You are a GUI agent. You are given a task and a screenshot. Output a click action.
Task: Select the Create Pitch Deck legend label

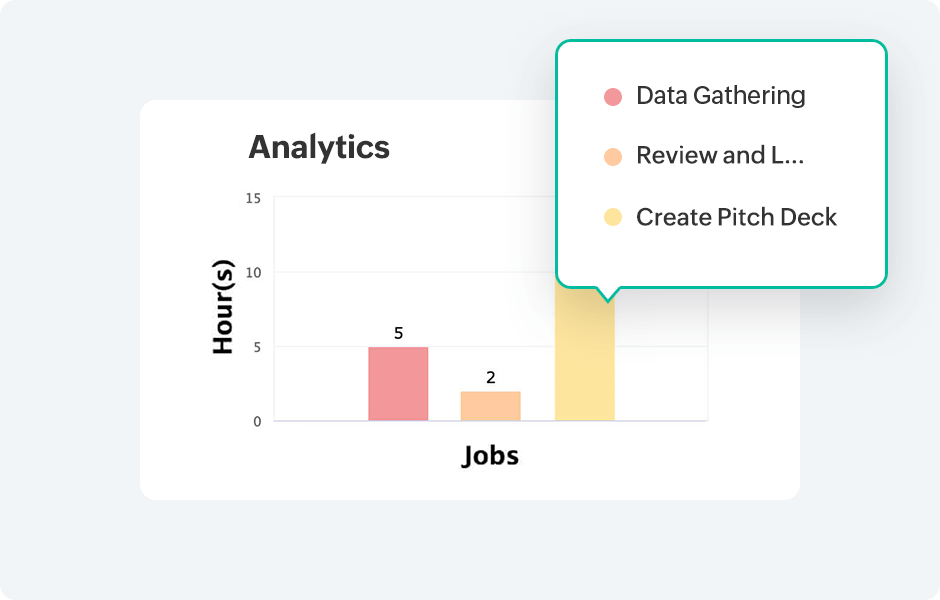tap(736, 217)
